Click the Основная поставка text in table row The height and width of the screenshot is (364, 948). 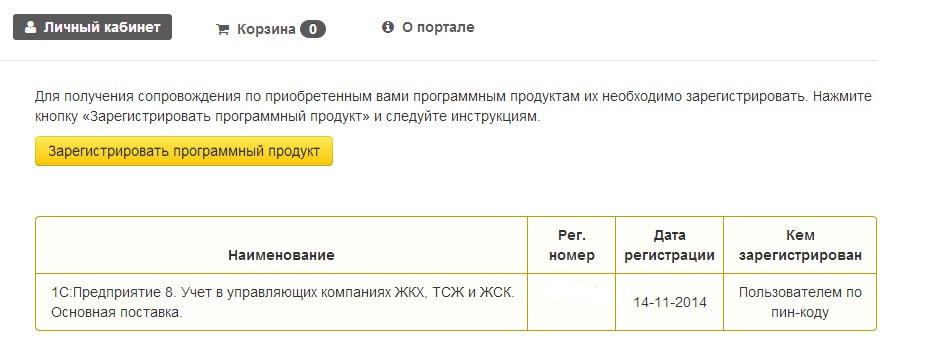click(117, 313)
